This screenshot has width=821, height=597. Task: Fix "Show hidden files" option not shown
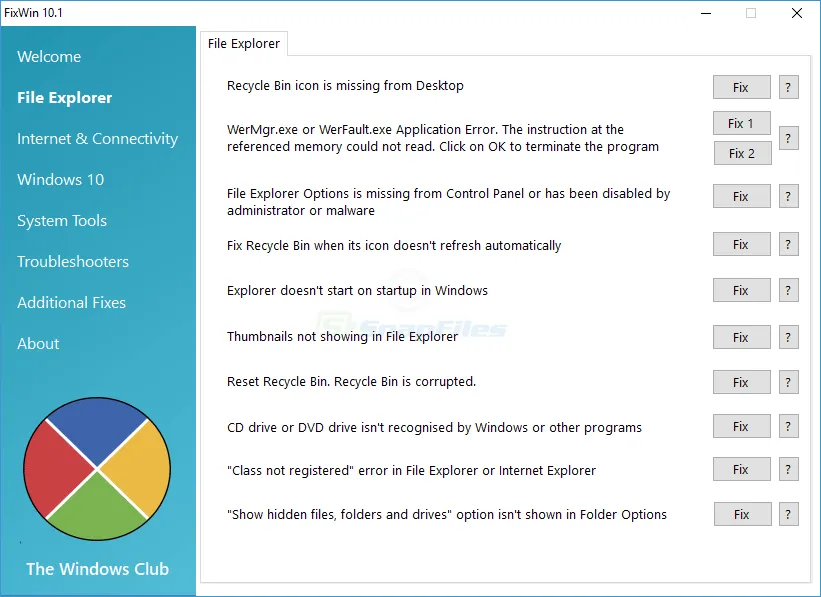coord(742,514)
